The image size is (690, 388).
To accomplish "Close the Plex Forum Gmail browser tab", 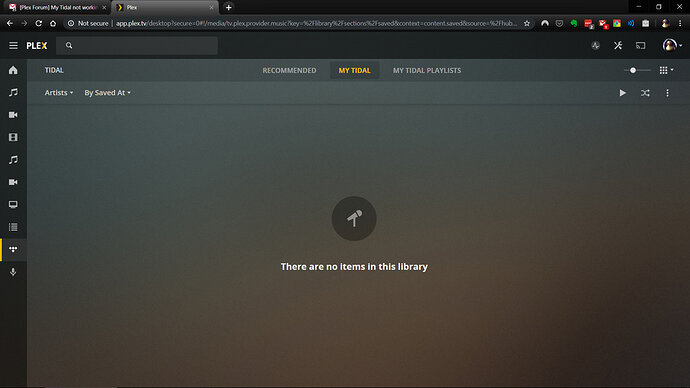I will 104,7.
